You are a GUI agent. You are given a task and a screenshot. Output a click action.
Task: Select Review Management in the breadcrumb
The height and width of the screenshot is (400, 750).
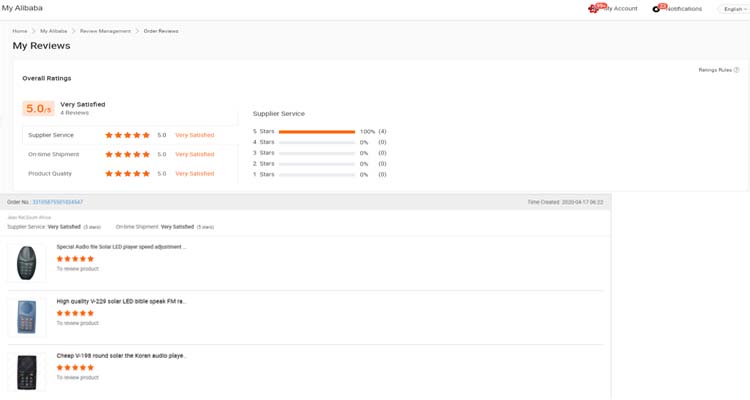[x=105, y=31]
